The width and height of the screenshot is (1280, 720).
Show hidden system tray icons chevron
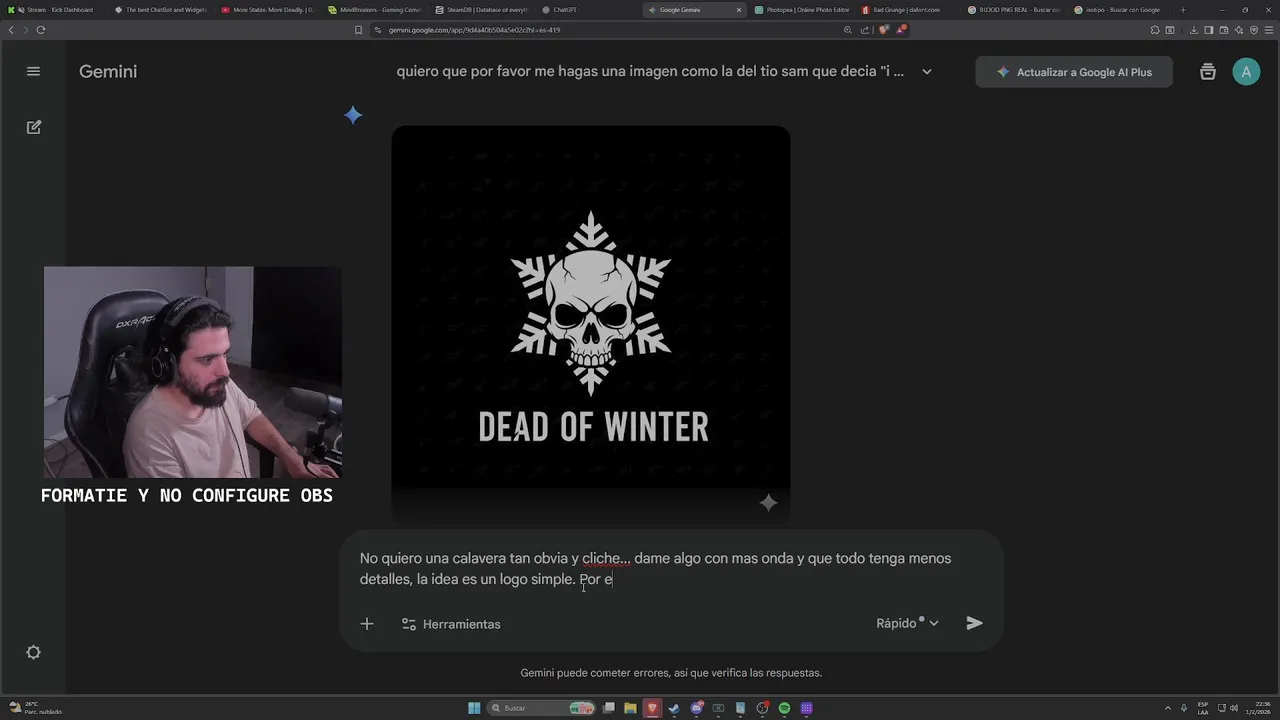pos(1167,708)
